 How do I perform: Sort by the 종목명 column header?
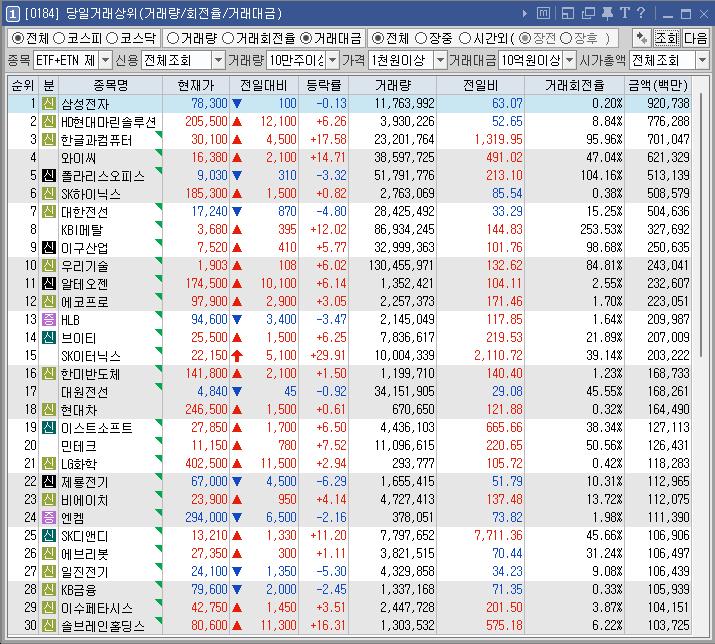[x=110, y=85]
